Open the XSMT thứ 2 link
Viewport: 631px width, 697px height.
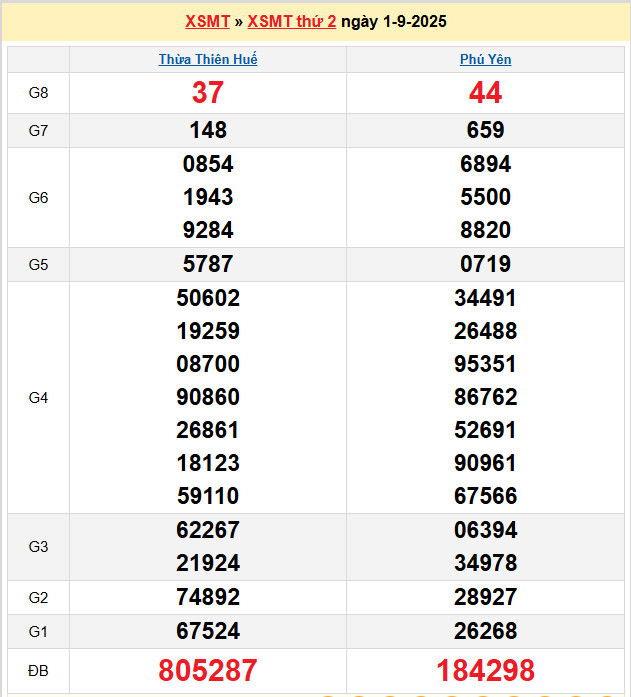click(x=292, y=21)
